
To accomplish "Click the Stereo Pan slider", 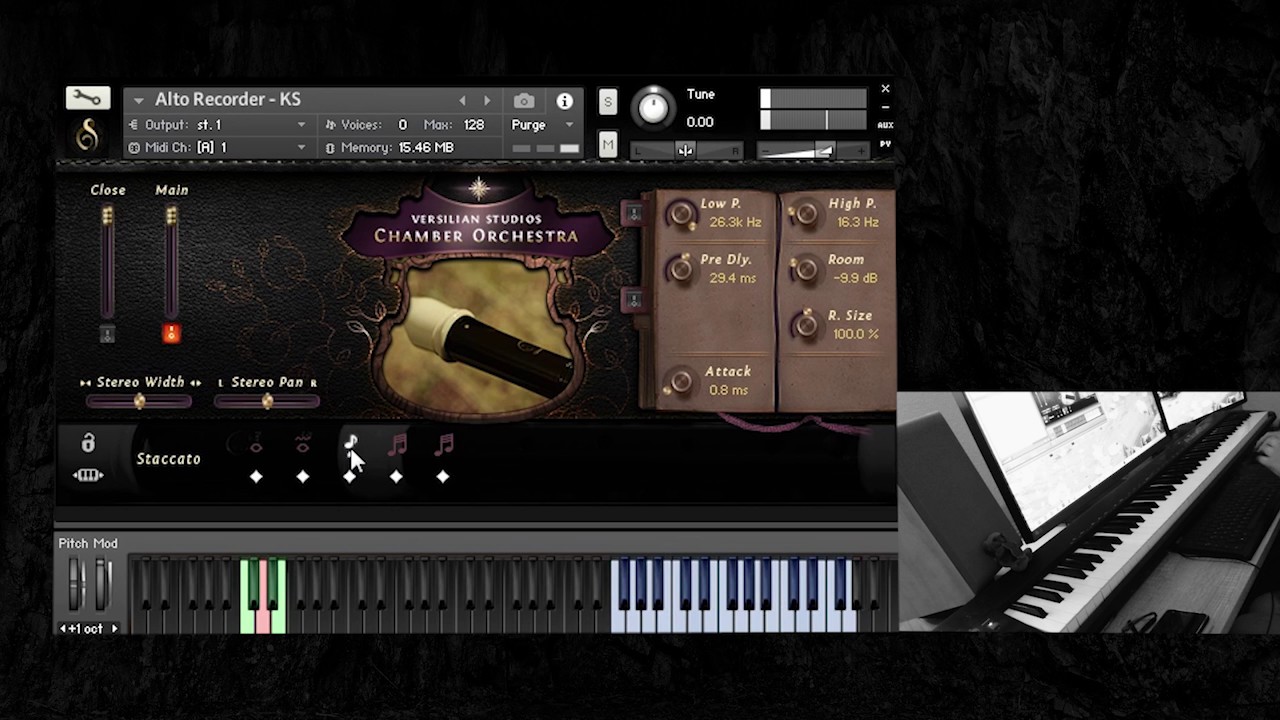I will 267,402.
